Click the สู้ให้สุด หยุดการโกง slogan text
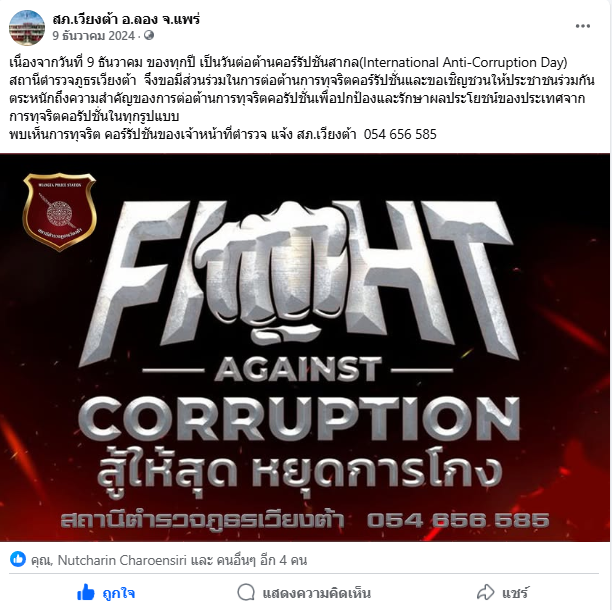Screen dimensions: 612x610 pos(299,472)
